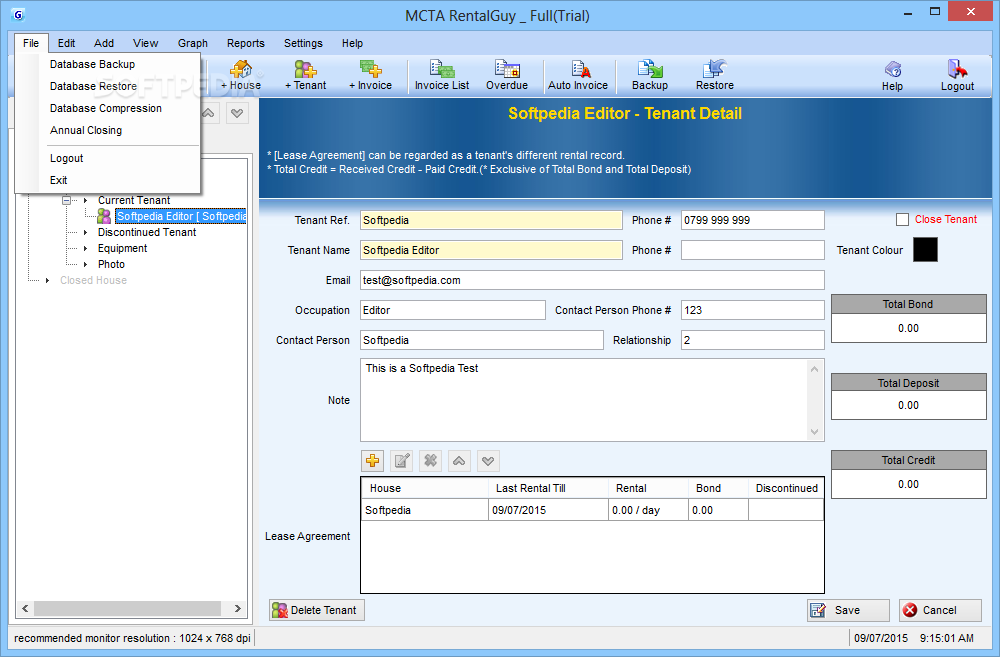The image size is (1000, 657).
Task: Open the Settings menu
Action: point(303,43)
